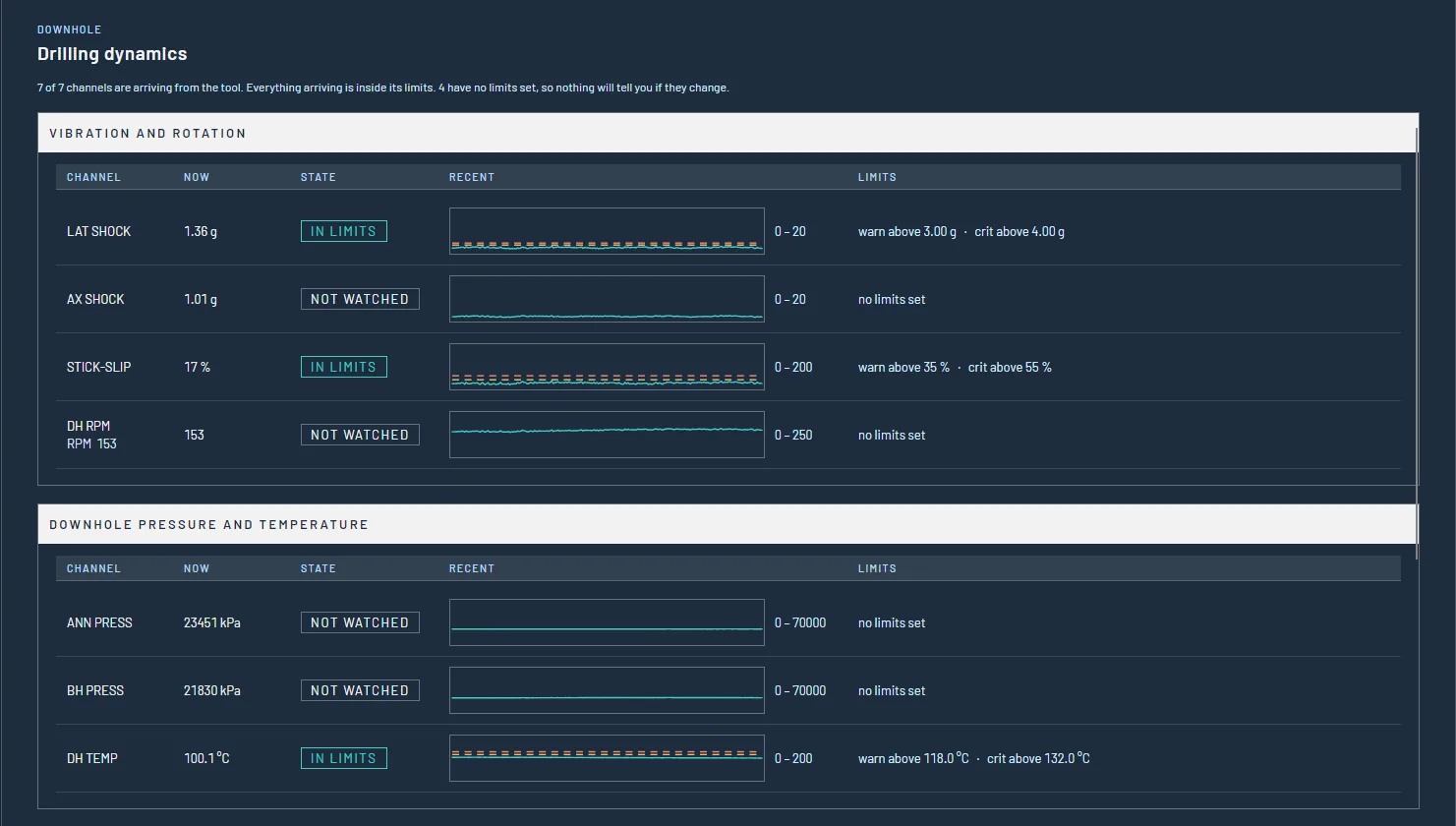Click the STICK-SLIP warn above 35 % limits text

click(903, 367)
